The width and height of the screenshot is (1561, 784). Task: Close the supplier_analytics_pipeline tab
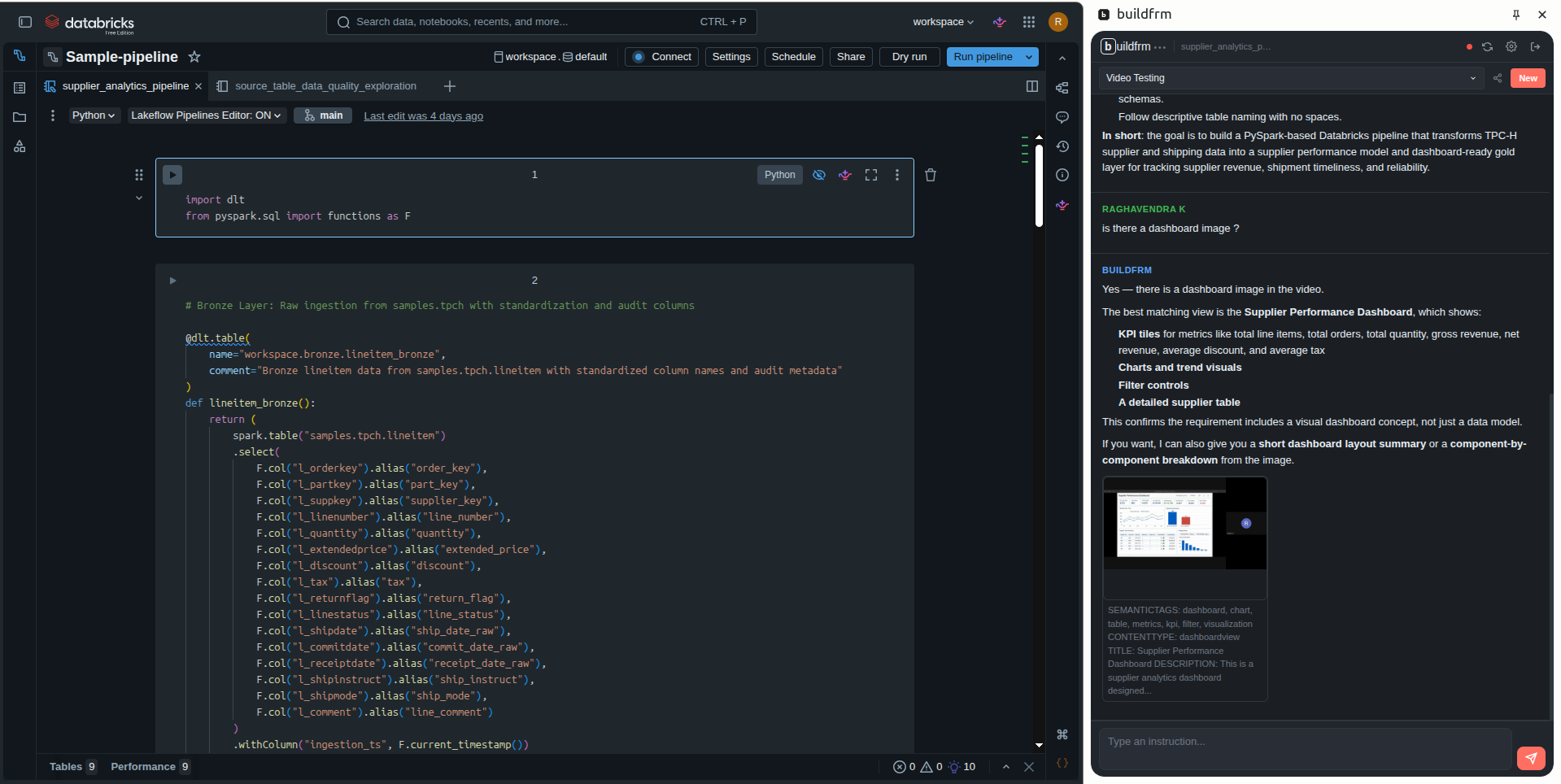point(198,86)
